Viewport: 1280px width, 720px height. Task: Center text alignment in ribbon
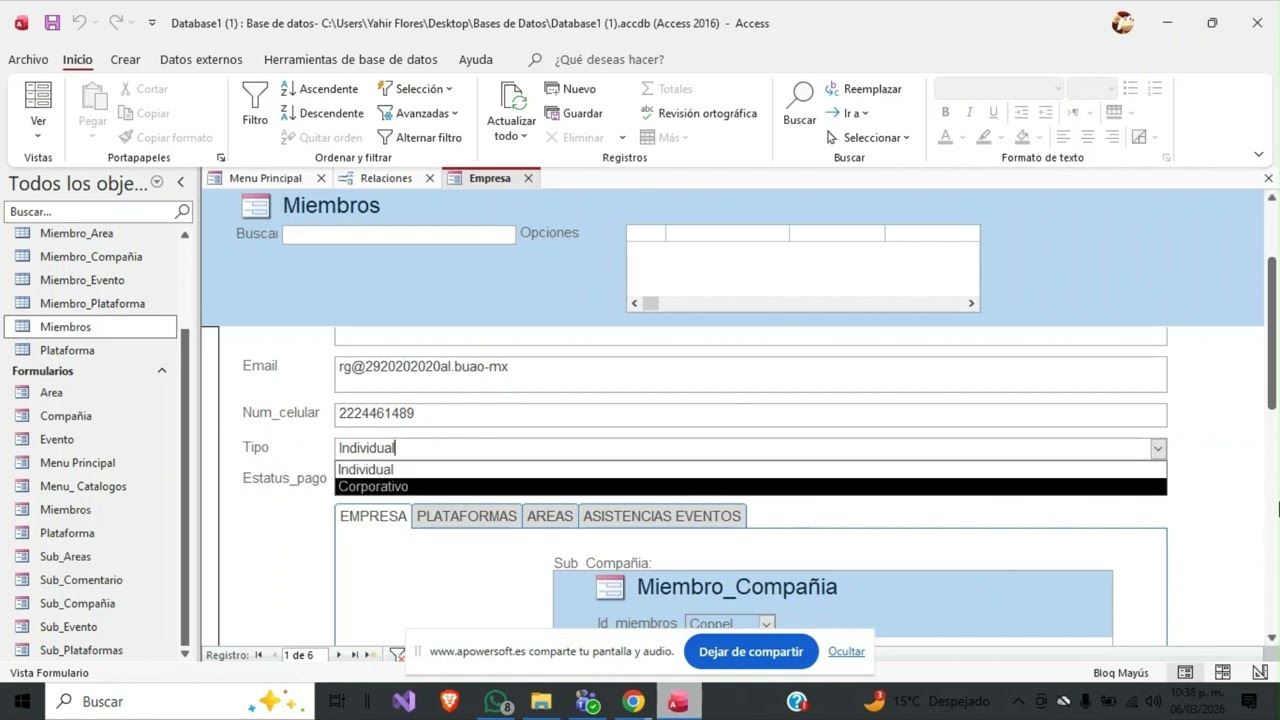1088,137
